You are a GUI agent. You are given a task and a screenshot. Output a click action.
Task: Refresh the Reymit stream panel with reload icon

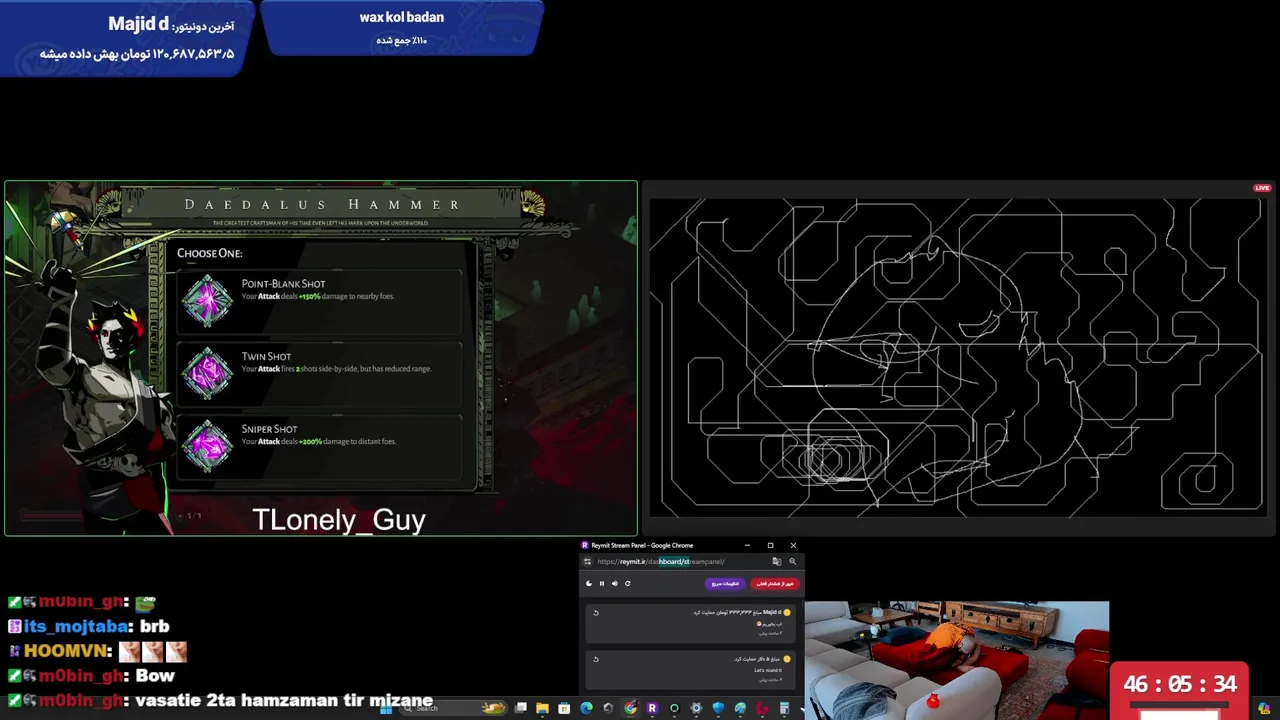point(628,583)
